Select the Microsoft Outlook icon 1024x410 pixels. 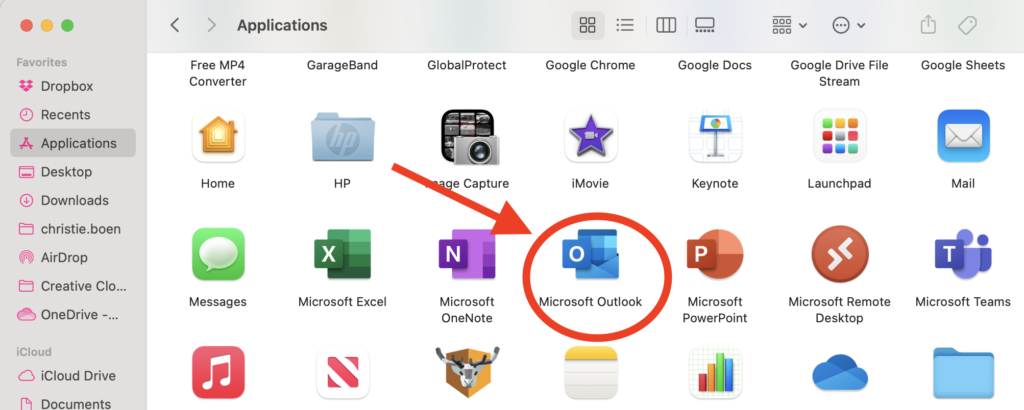click(x=590, y=255)
